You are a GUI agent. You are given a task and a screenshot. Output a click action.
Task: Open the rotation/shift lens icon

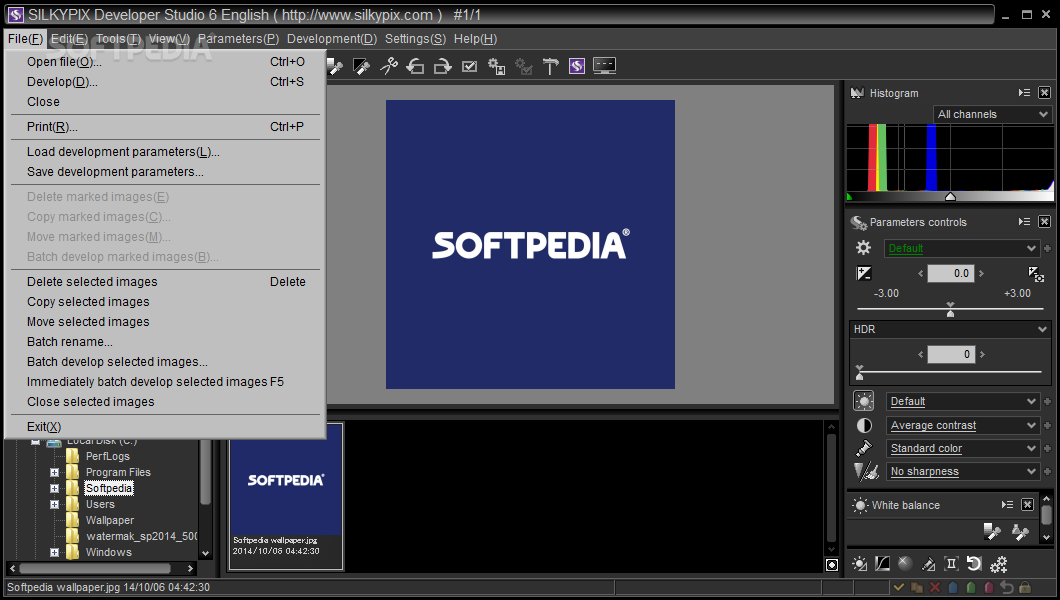(x=974, y=564)
